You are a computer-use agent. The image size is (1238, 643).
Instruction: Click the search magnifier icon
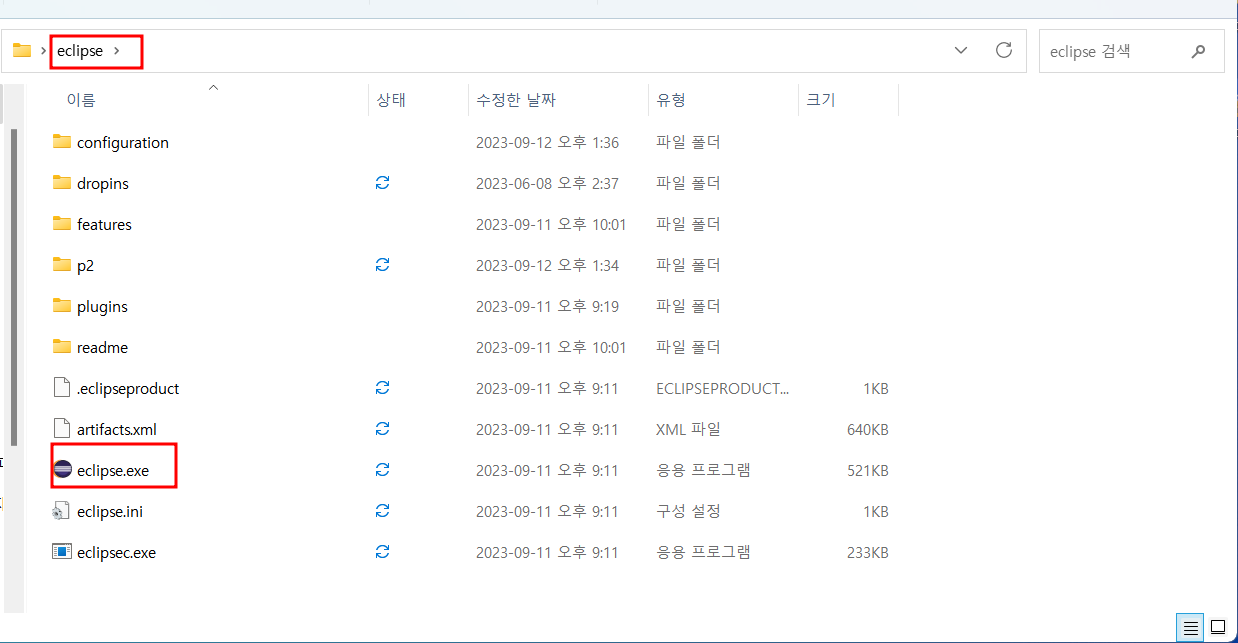coord(1198,51)
